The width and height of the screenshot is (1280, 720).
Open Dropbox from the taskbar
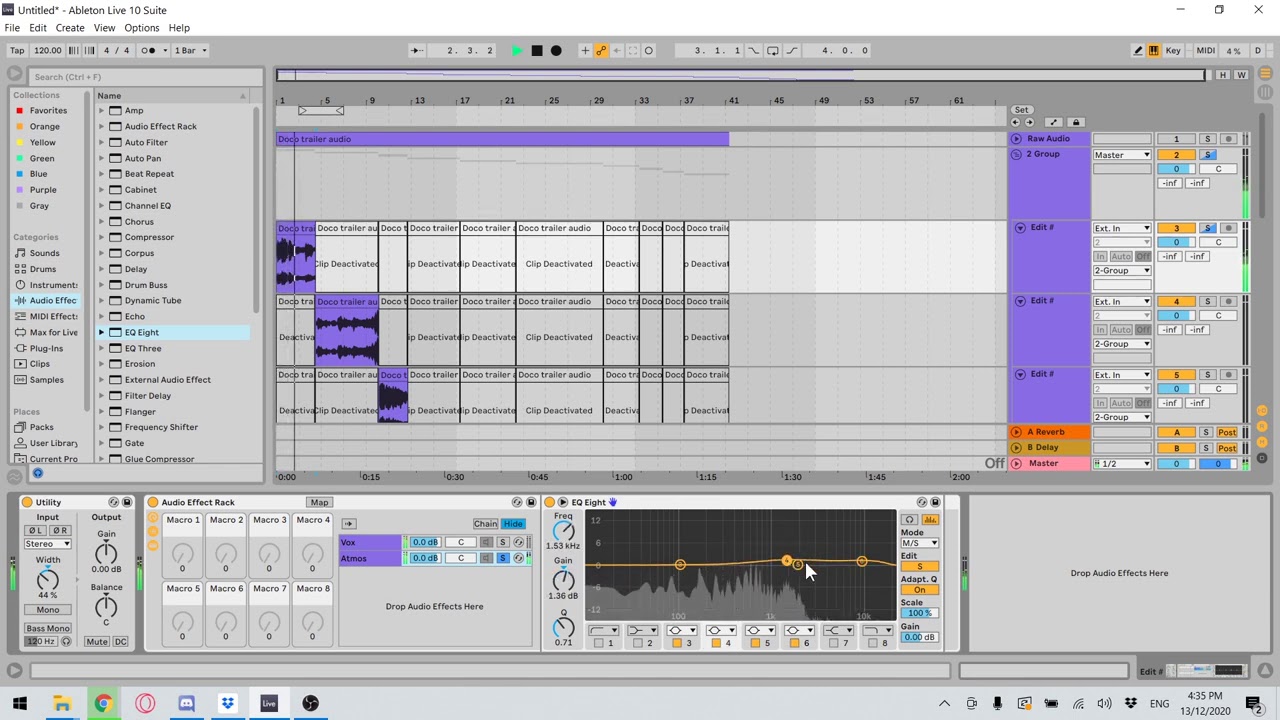coord(228,703)
